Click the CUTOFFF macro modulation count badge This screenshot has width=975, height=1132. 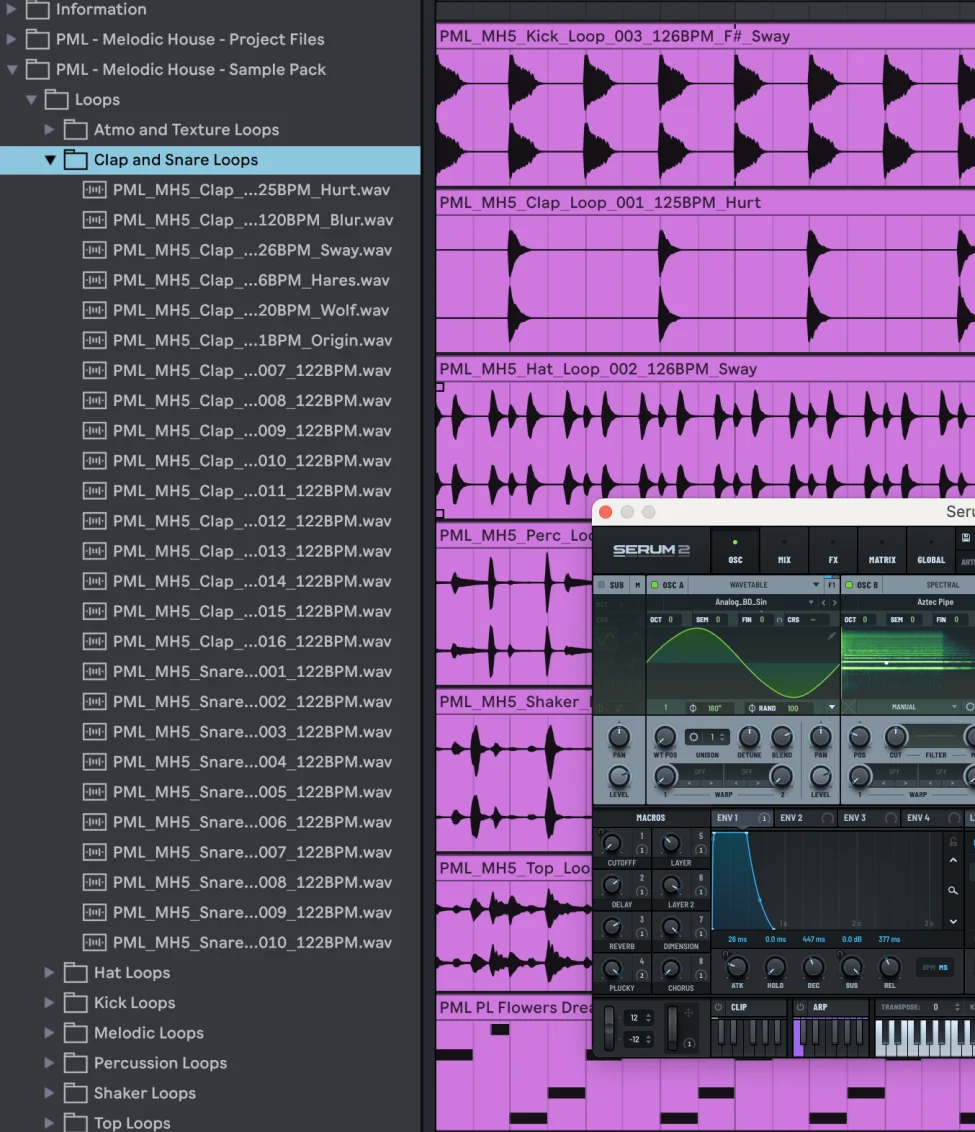click(x=641, y=850)
